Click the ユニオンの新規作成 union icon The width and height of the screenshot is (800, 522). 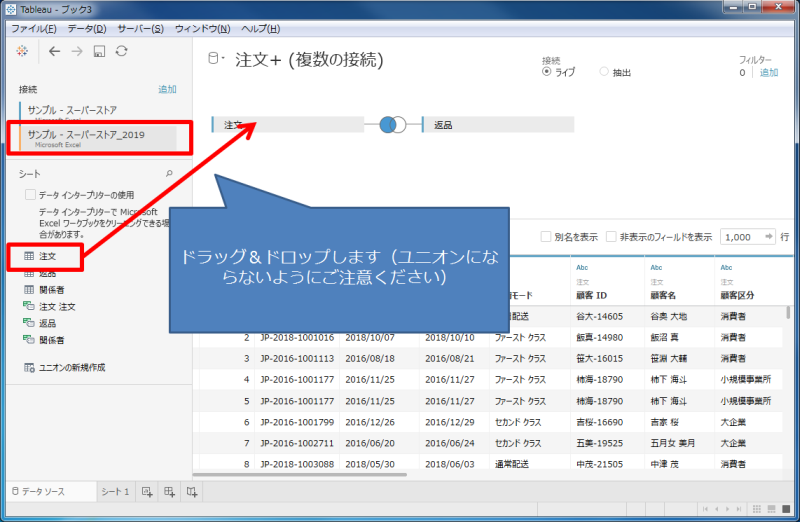[29, 367]
